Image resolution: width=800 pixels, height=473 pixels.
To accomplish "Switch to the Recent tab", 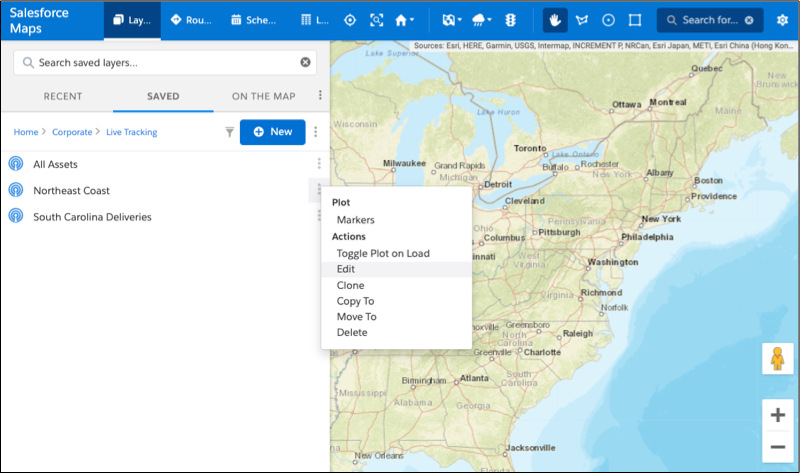I will point(63,96).
